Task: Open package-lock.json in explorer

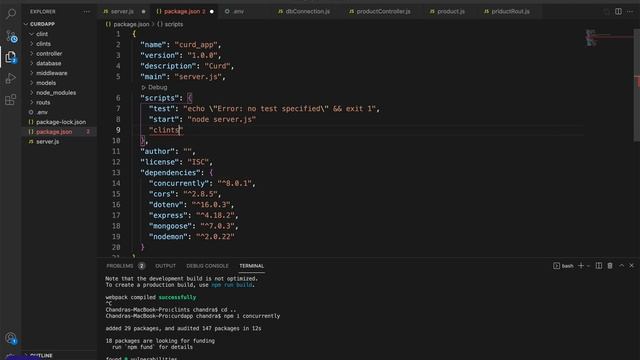Action: (59, 122)
